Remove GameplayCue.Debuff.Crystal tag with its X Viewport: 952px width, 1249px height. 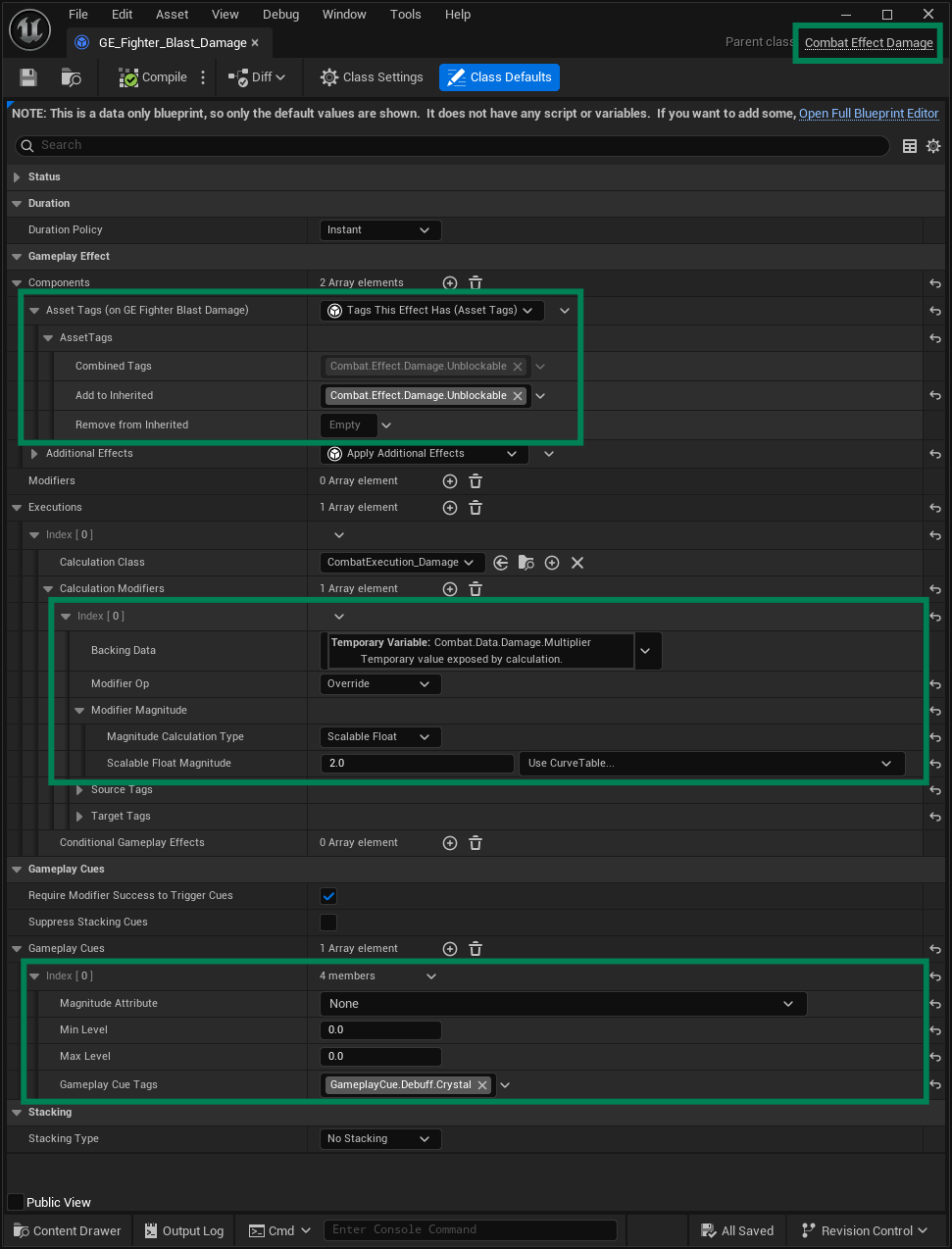click(x=482, y=1085)
